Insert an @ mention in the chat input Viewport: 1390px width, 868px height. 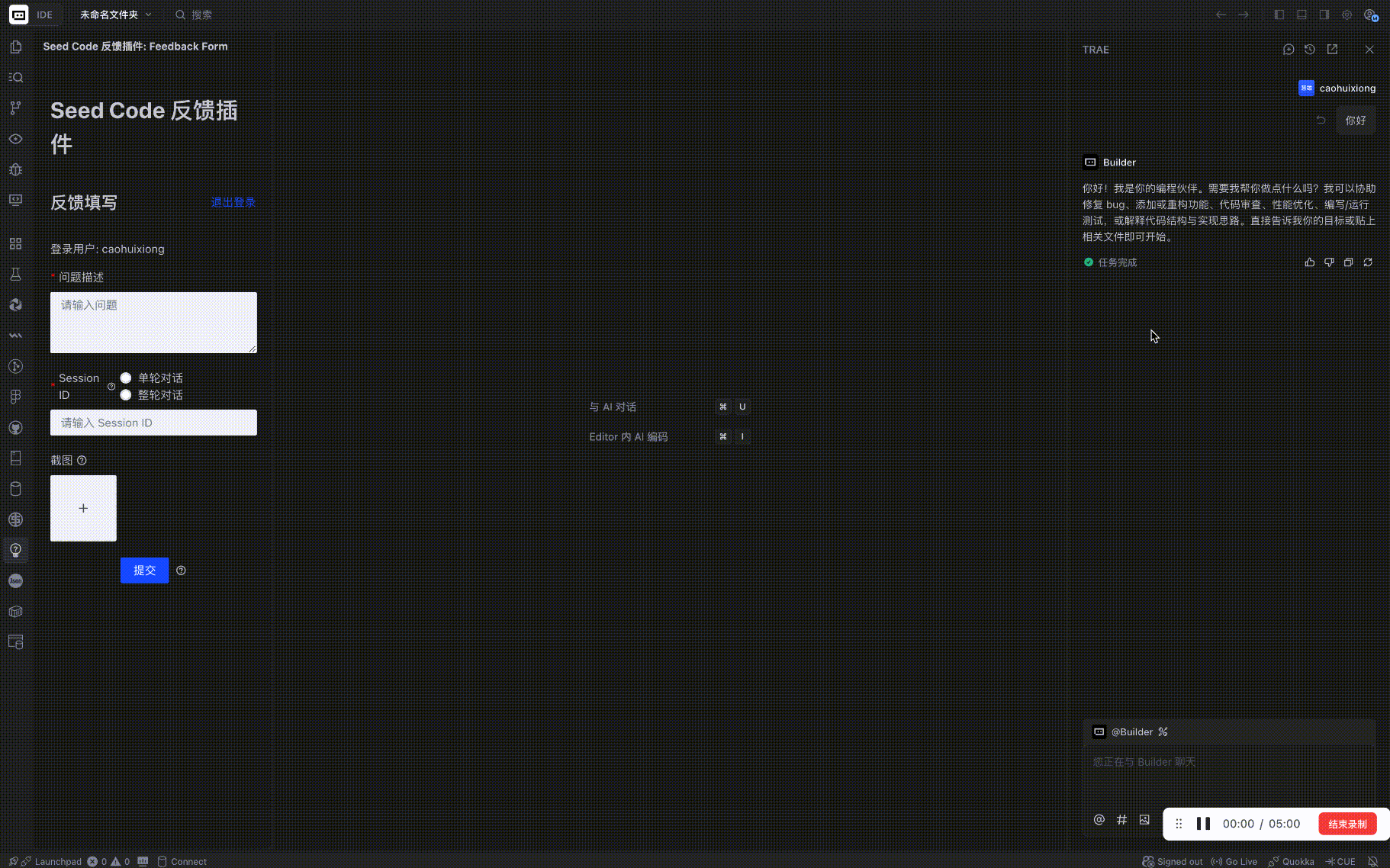click(1099, 820)
